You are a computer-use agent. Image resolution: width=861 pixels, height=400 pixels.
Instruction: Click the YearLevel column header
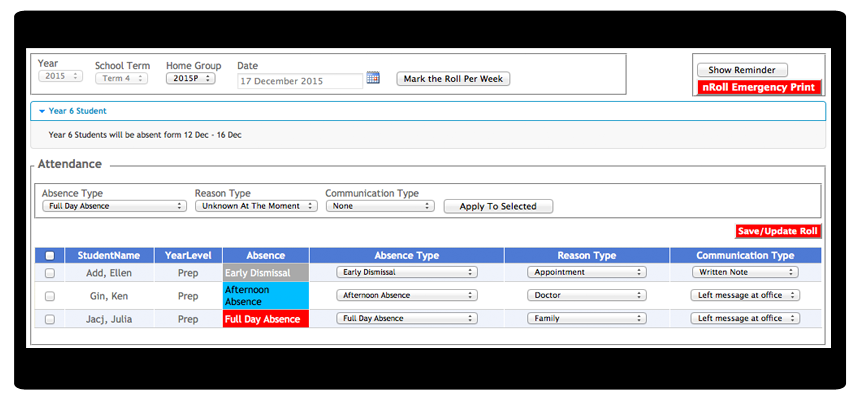click(188, 255)
